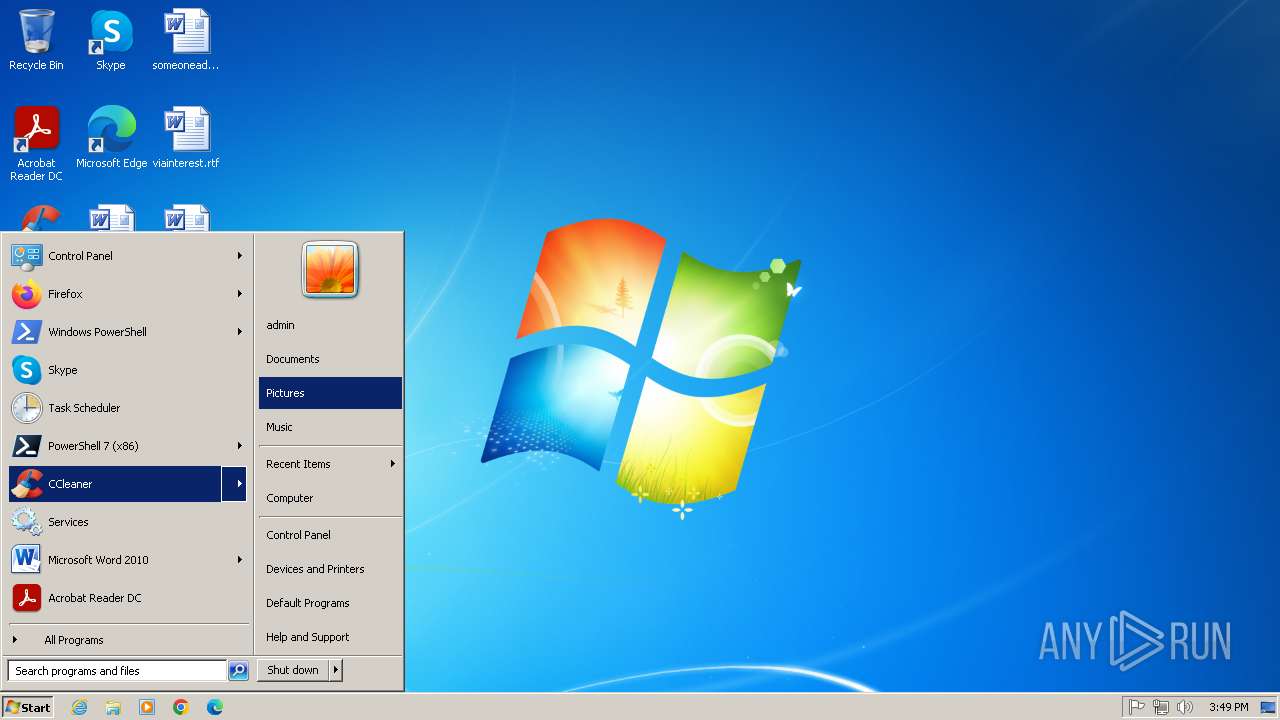Click Show desktop icon beside clock
The height and width of the screenshot is (720, 1280).
point(1268,707)
